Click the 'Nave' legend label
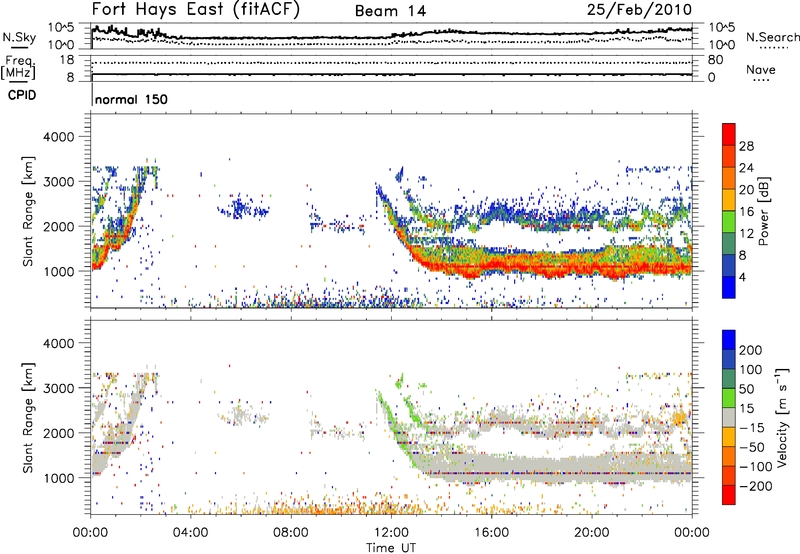 click(x=761, y=70)
